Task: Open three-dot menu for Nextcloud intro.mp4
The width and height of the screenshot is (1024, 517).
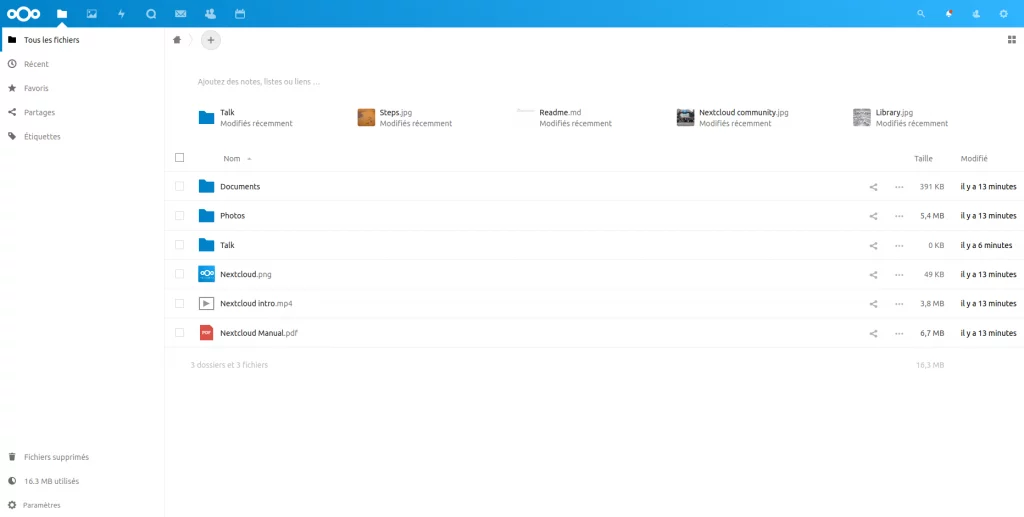Action: pos(899,304)
